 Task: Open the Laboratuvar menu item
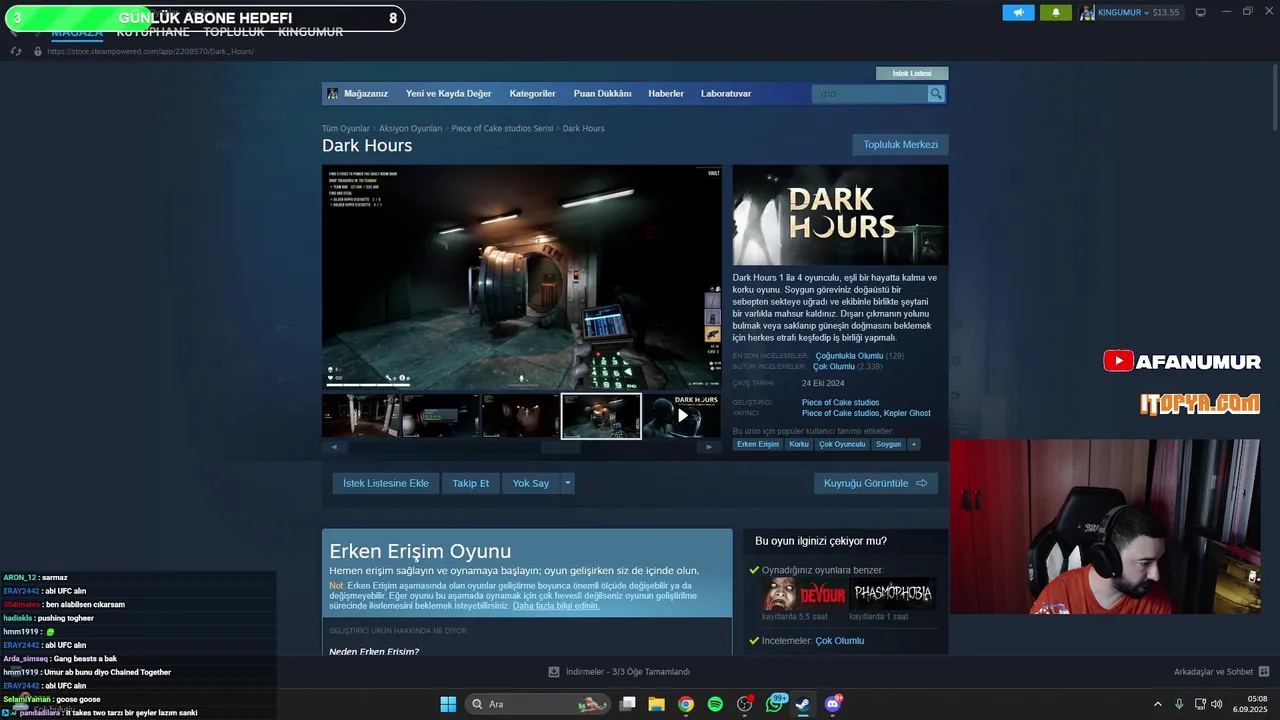[x=726, y=93]
